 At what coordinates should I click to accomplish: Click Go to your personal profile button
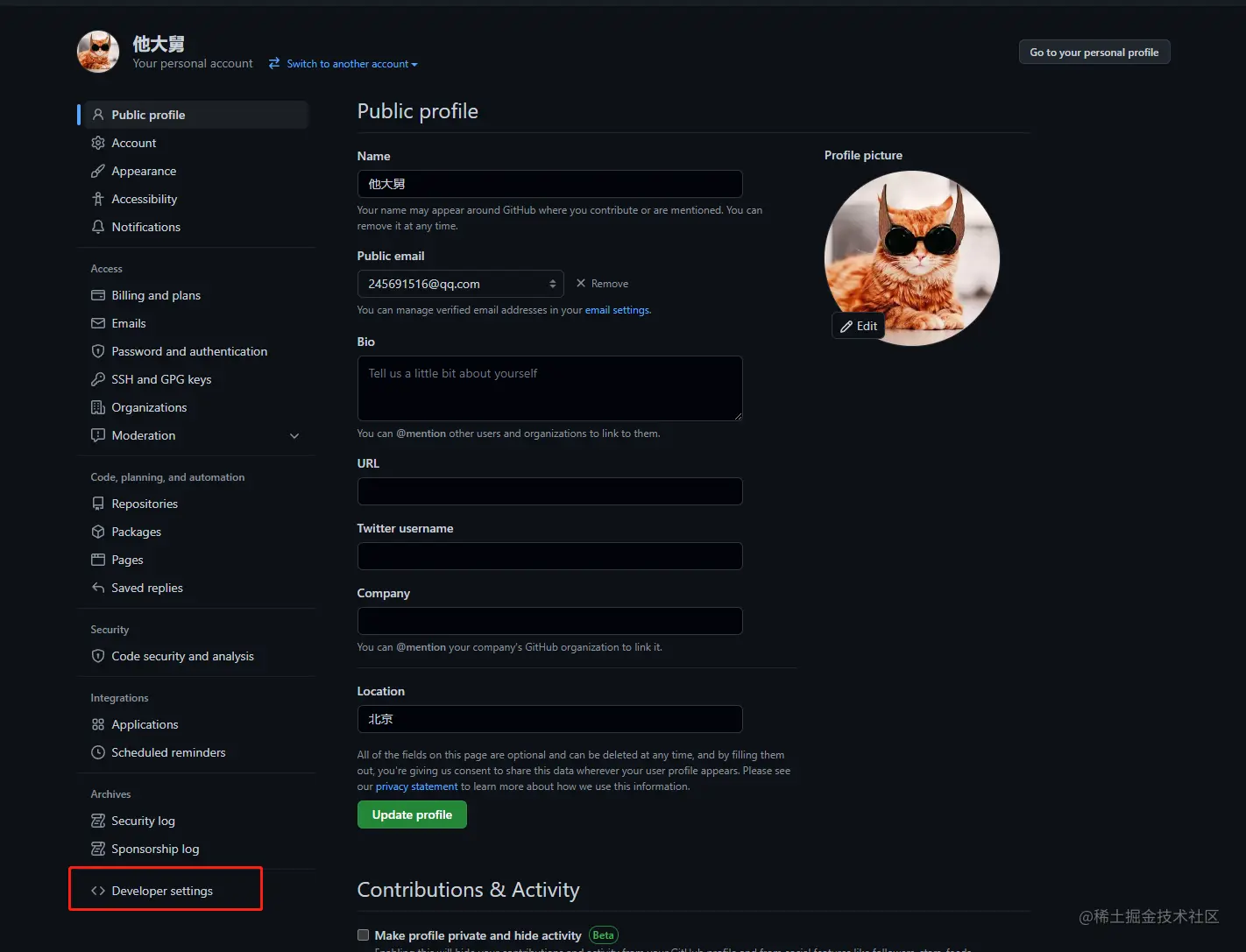point(1094,53)
